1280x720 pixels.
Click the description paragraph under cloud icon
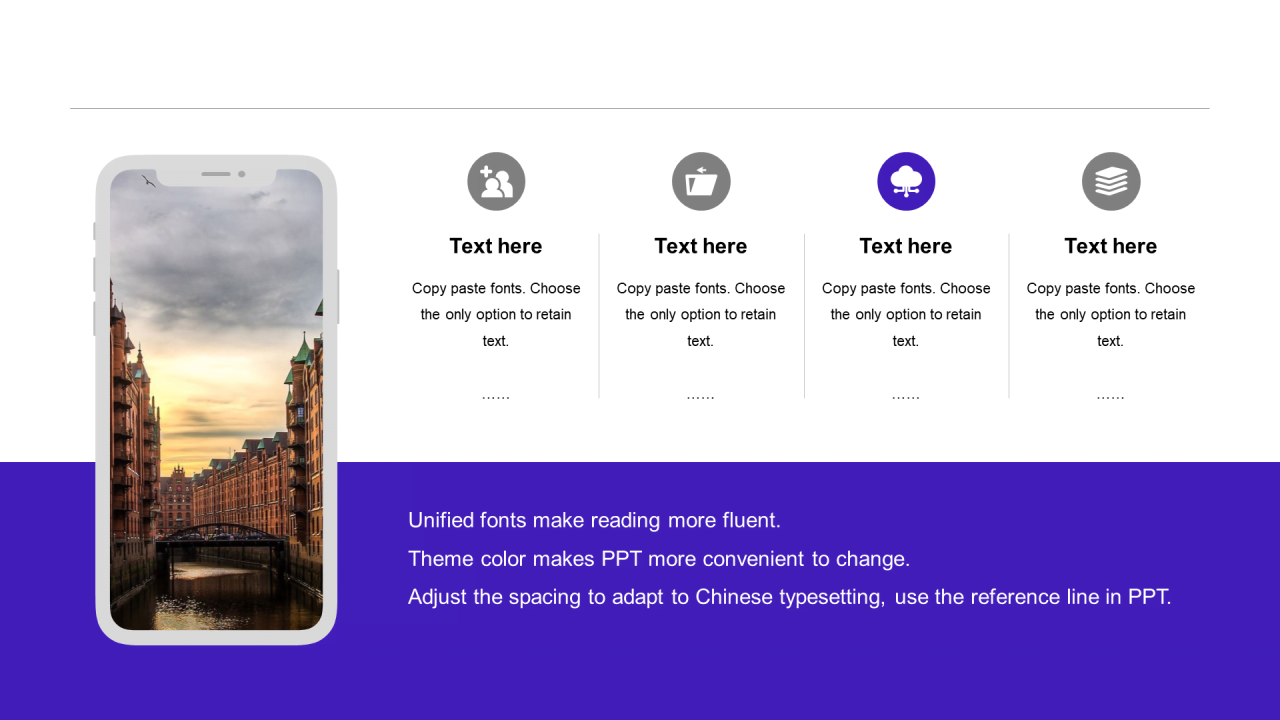906,314
